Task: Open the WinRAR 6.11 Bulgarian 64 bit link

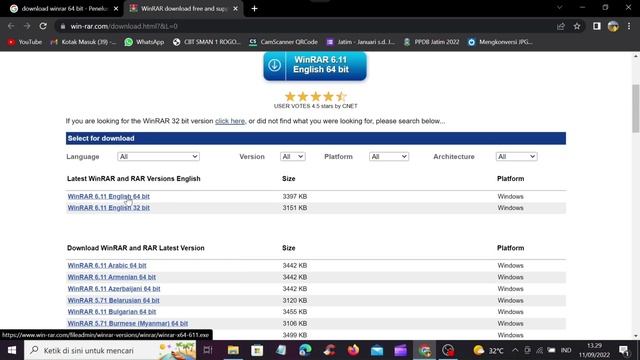Action: (x=112, y=312)
